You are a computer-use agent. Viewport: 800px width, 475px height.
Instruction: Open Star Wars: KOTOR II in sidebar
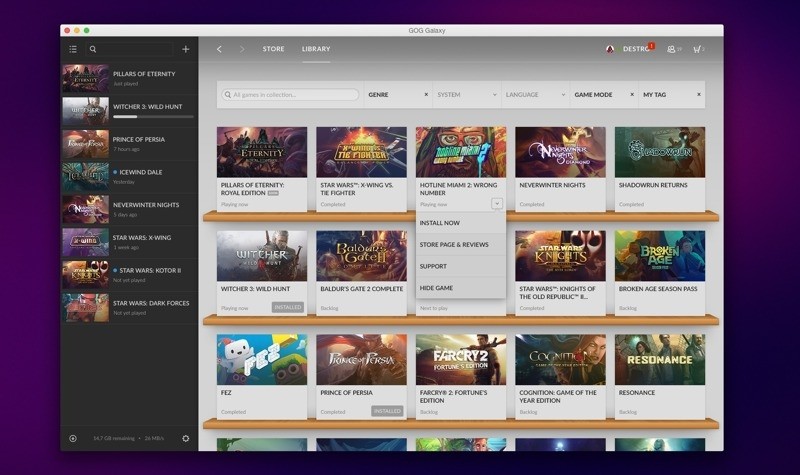click(x=129, y=274)
